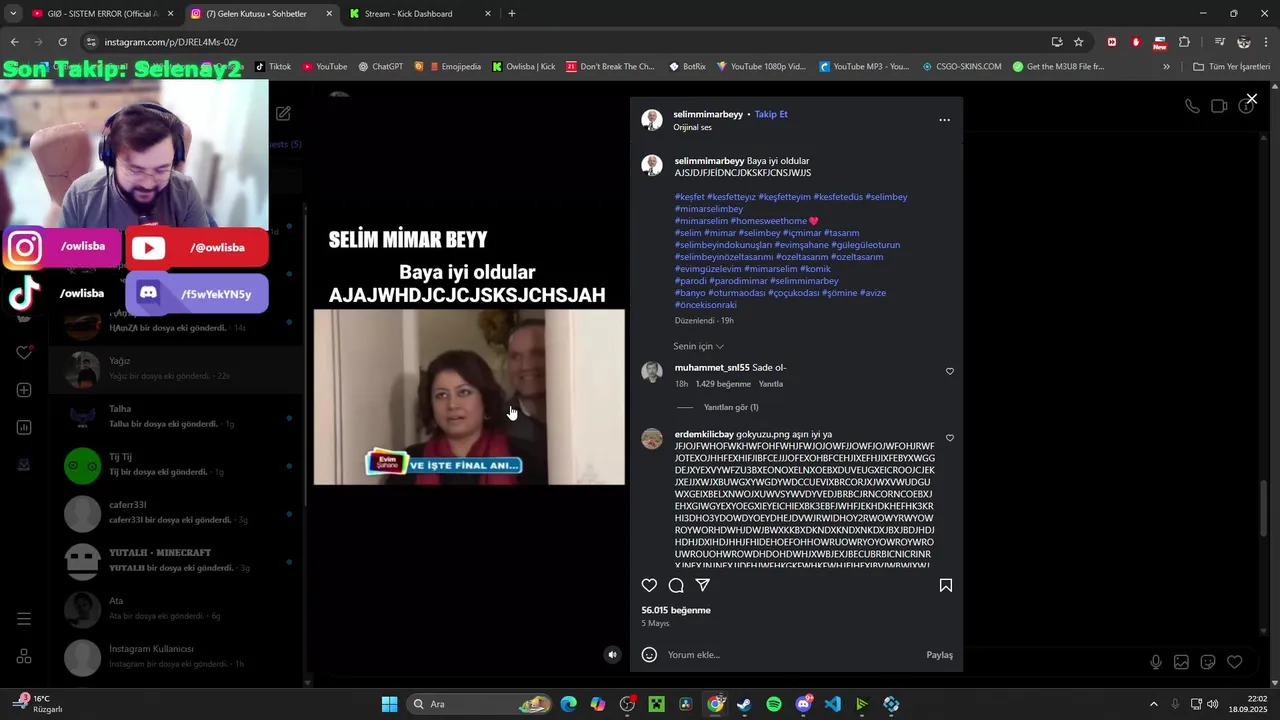The width and height of the screenshot is (1280, 720).
Task: Reload the current page
Action: pyautogui.click(x=63, y=42)
